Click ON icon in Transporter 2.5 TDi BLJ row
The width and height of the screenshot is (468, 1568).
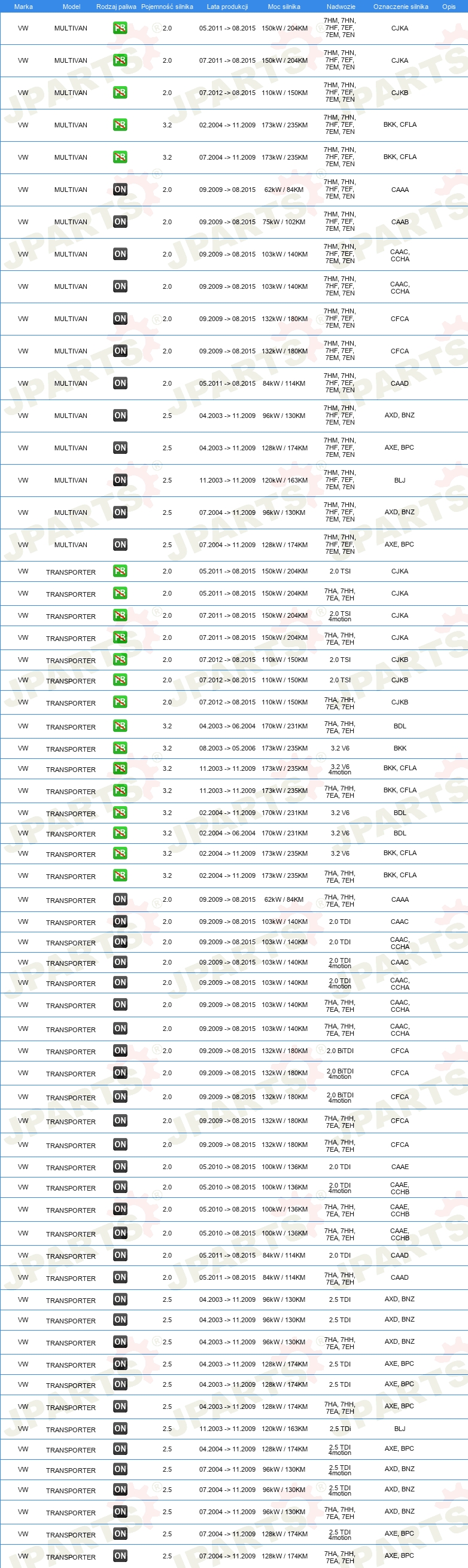click(x=120, y=1428)
